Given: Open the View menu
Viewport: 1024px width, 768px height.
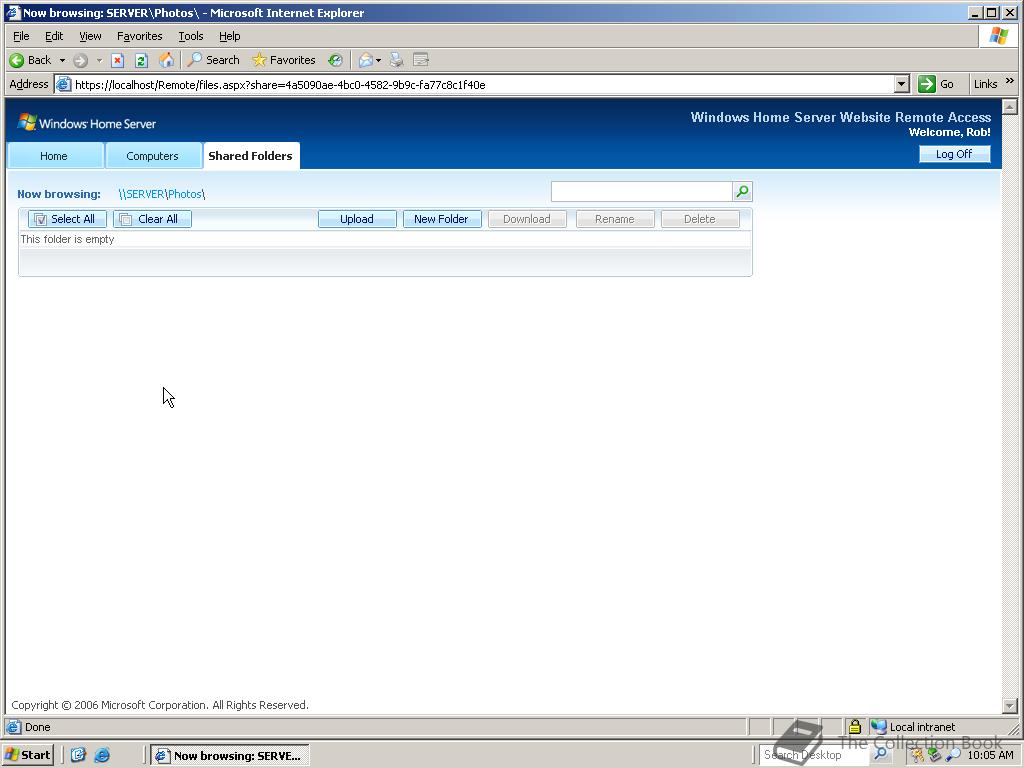Looking at the screenshot, I should 90,36.
